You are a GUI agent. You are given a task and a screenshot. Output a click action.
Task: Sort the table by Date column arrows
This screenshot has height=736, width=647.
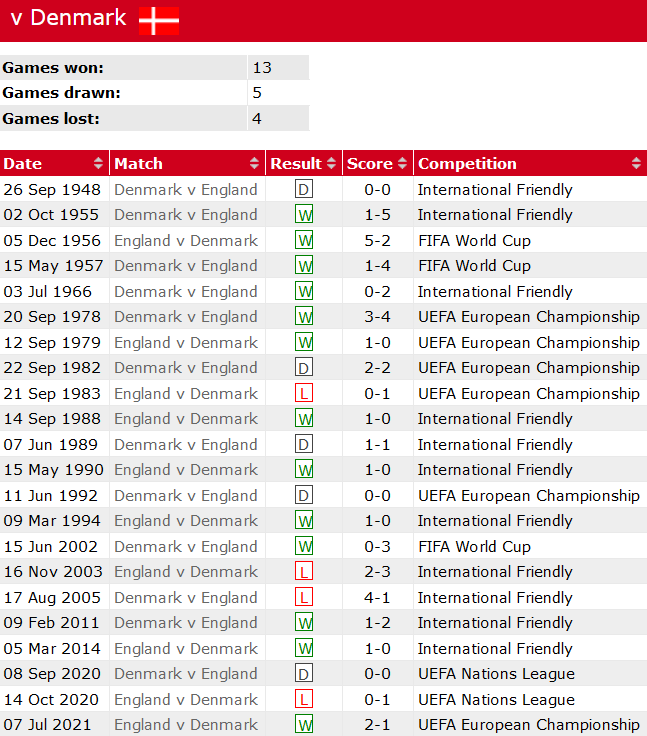pyautogui.click(x=98, y=164)
